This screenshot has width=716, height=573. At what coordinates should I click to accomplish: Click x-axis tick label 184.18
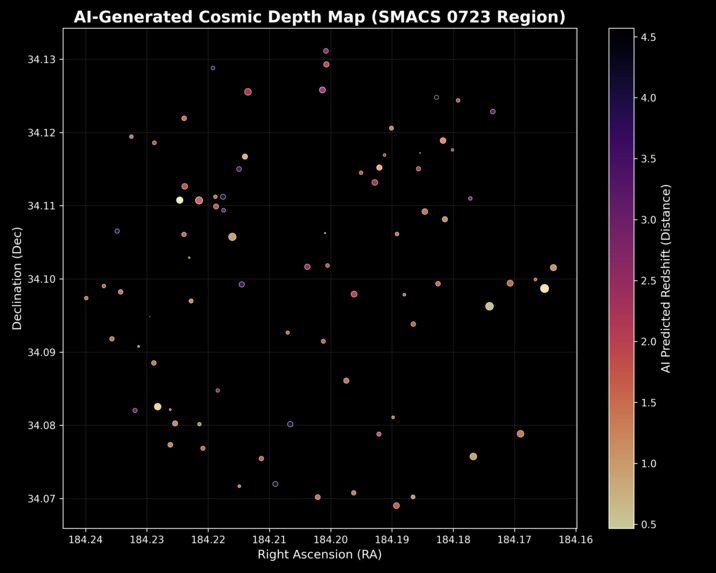tap(453, 540)
